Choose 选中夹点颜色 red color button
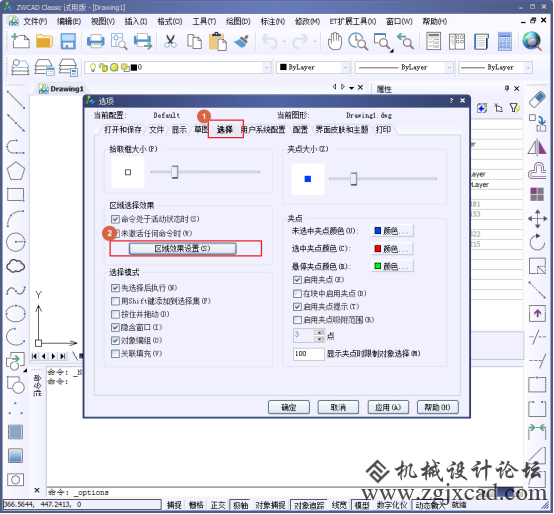554x514 pixels. [392, 249]
